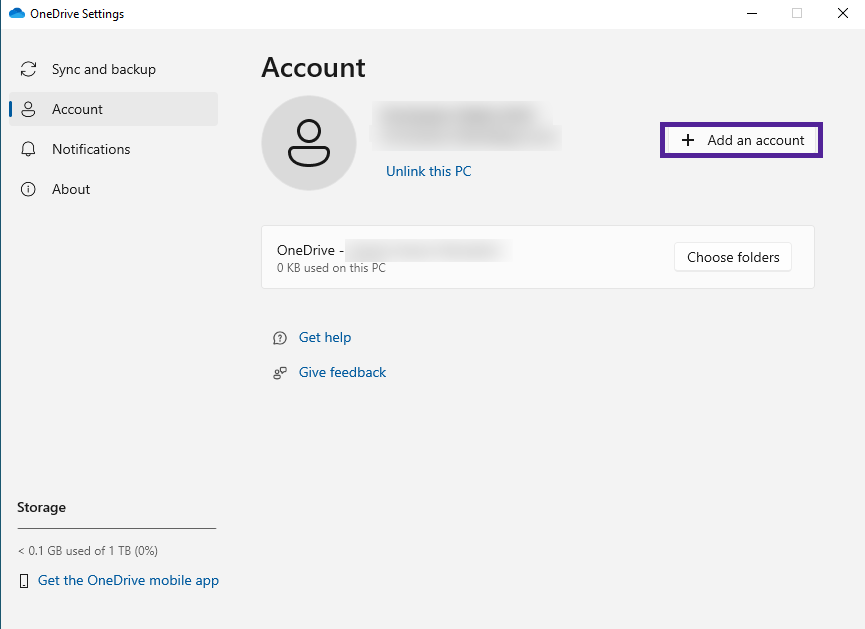Click the OneDrive cloud icon in title bar

[x=16, y=14]
